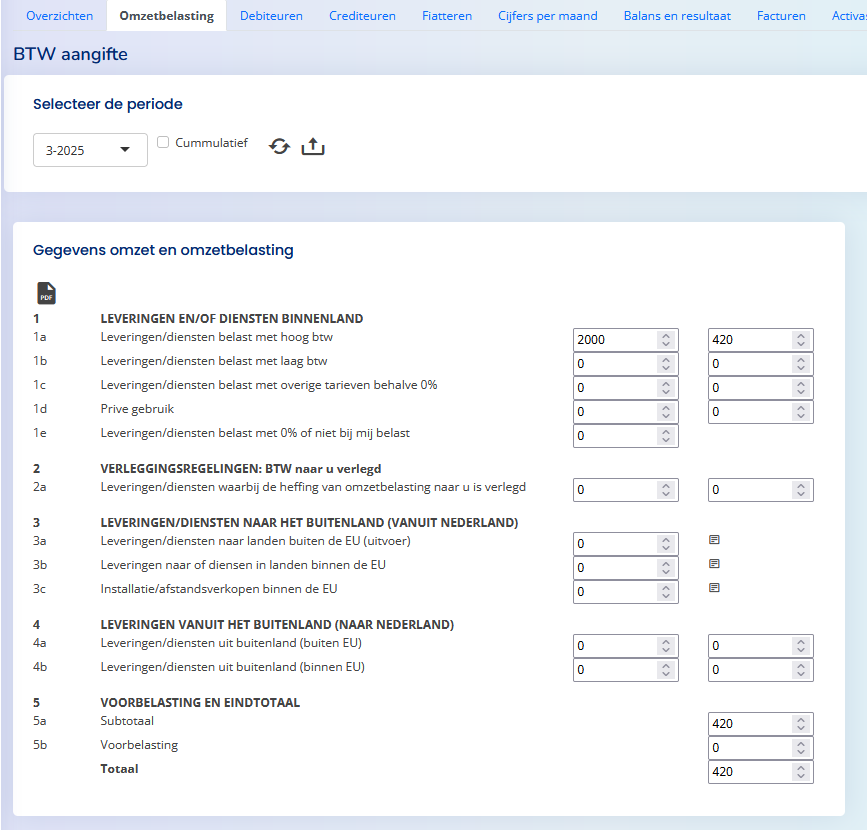Click the 1b laag btw turnover field
Screen dimensions: 867x830
coord(625,364)
